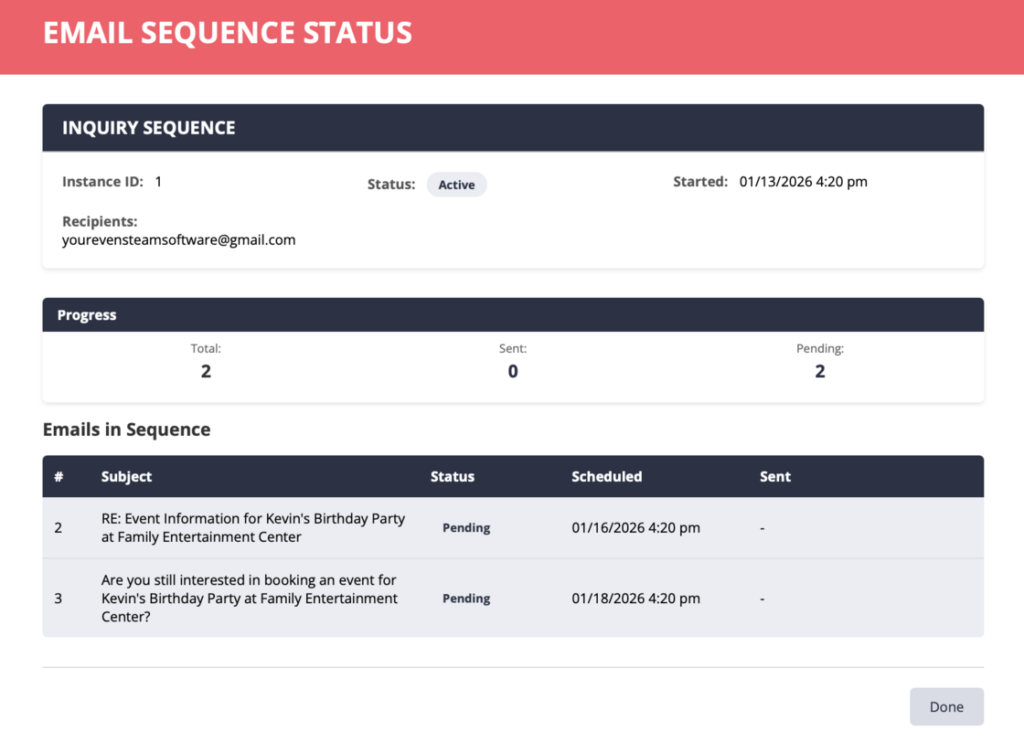Select the 'Are you still interested' email subject
Image resolution: width=1024 pixels, height=742 pixels.
click(x=249, y=598)
